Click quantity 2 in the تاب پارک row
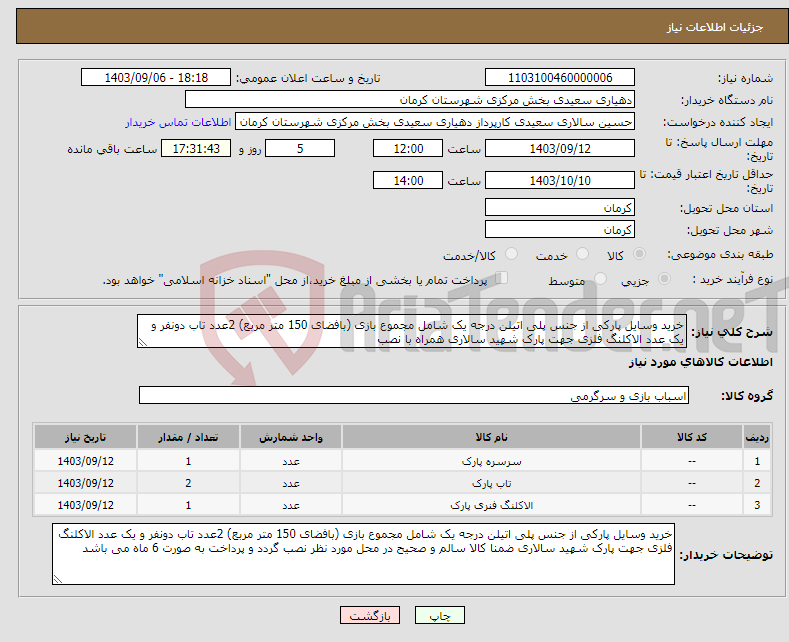The image size is (789, 642). [x=188, y=483]
